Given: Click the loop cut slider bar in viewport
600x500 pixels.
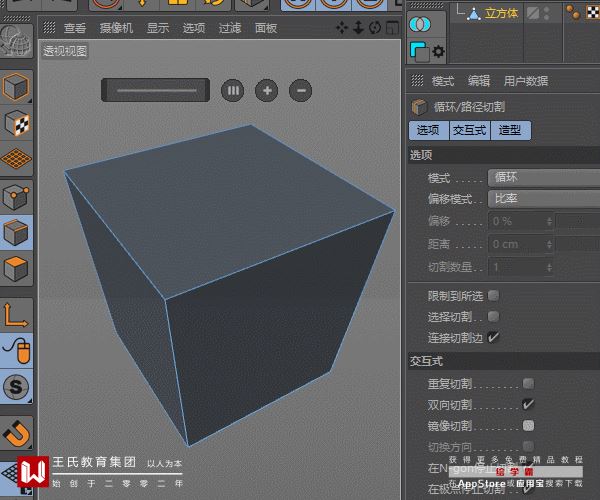Looking at the screenshot, I should [x=156, y=90].
